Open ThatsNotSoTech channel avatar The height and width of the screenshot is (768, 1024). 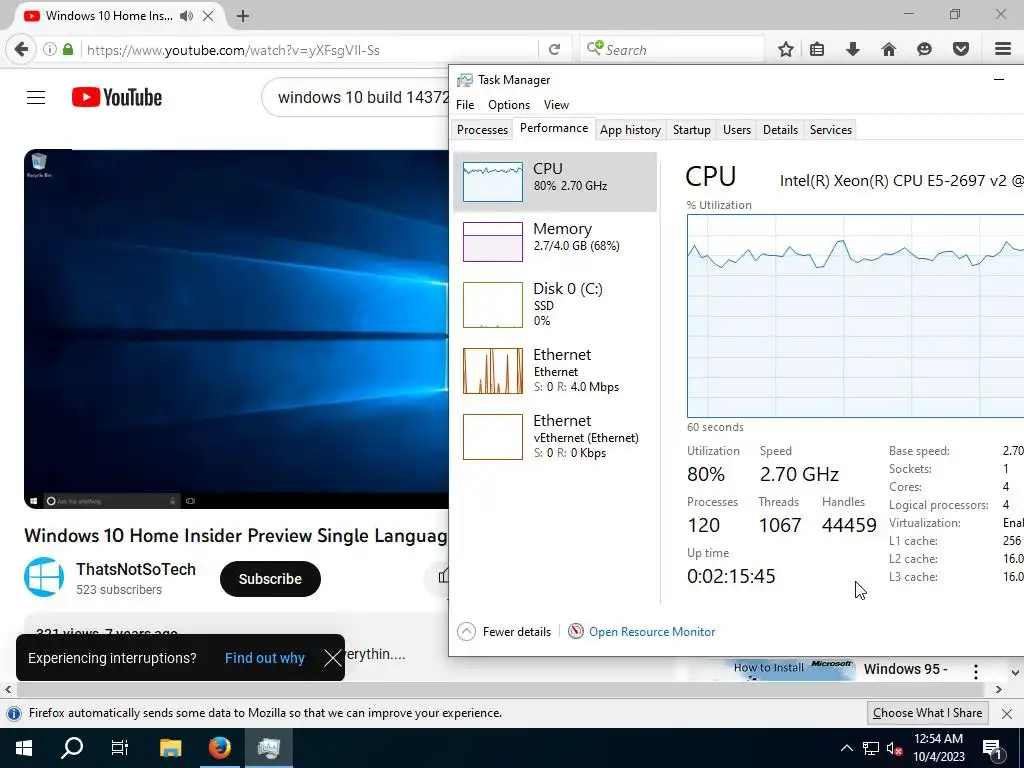coord(44,577)
